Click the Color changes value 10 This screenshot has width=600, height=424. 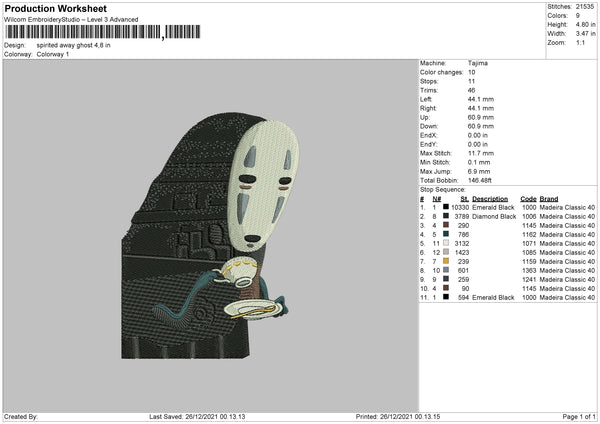(x=471, y=72)
